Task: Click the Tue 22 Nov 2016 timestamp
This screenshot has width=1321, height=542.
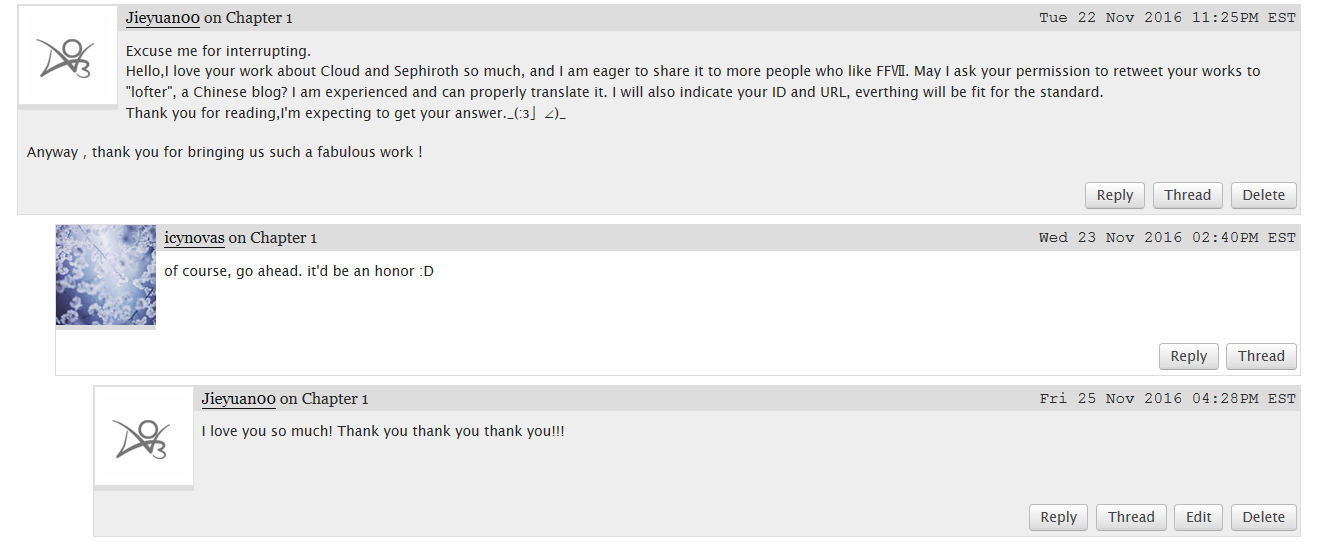Action: pos(1167,18)
